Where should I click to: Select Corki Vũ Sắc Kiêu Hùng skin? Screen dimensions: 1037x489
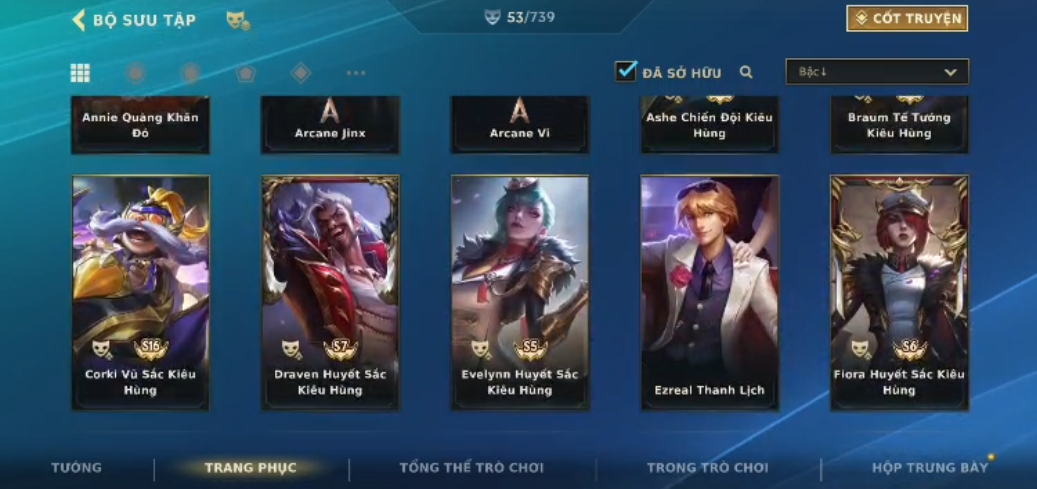coord(140,292)
